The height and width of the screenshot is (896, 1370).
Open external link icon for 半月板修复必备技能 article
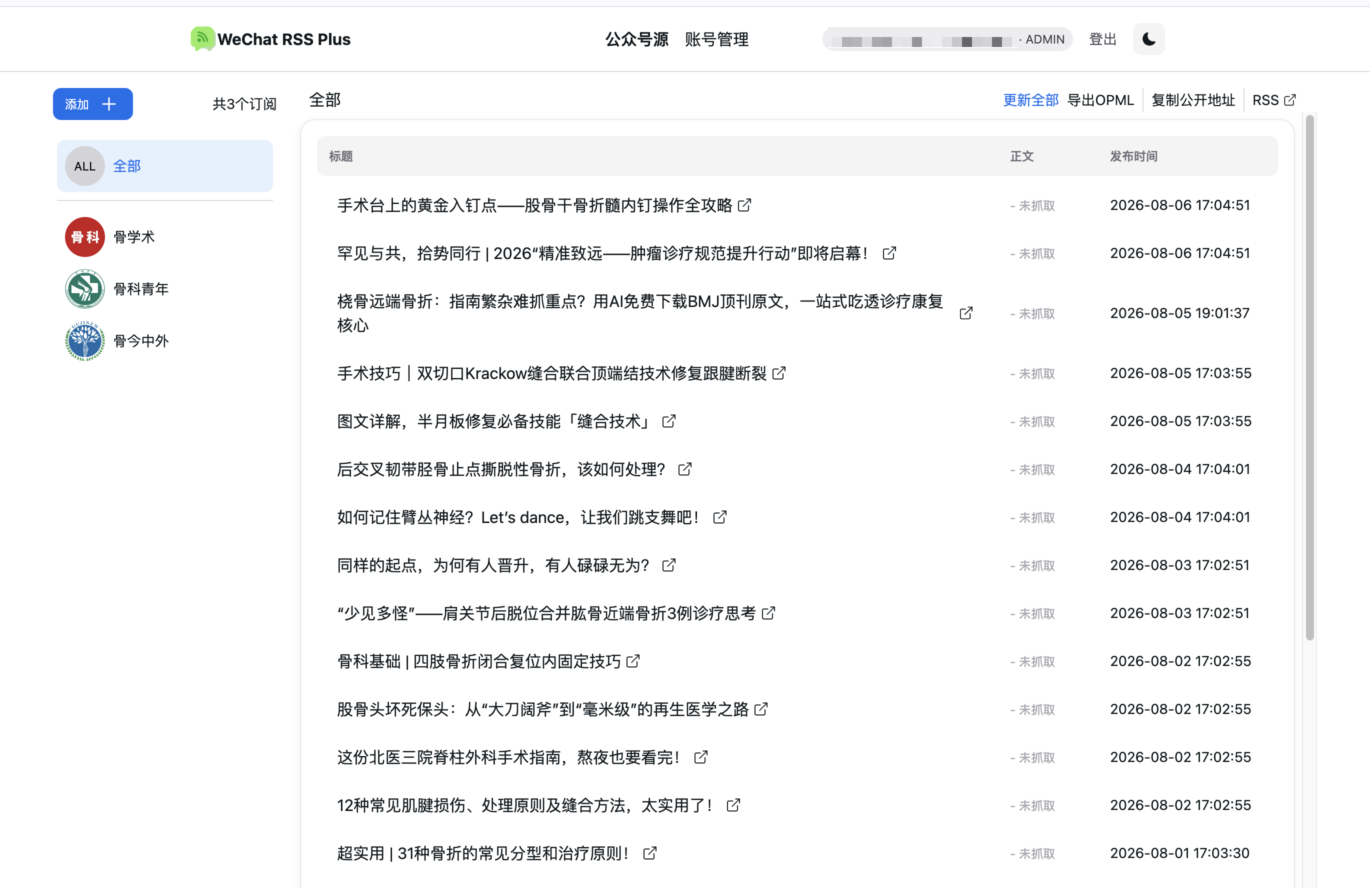(x=668, y=421)
